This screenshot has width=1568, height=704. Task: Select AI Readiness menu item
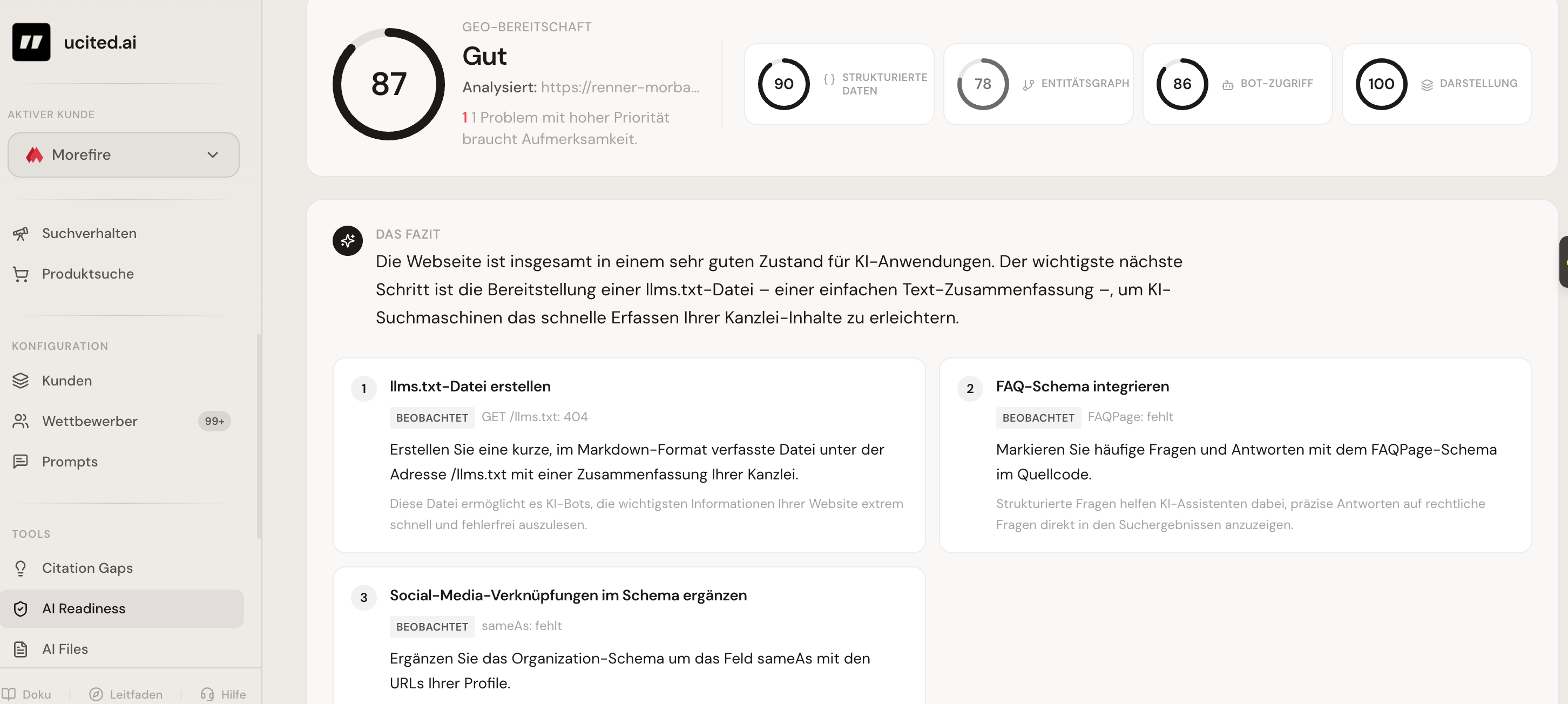click(121, 608)
